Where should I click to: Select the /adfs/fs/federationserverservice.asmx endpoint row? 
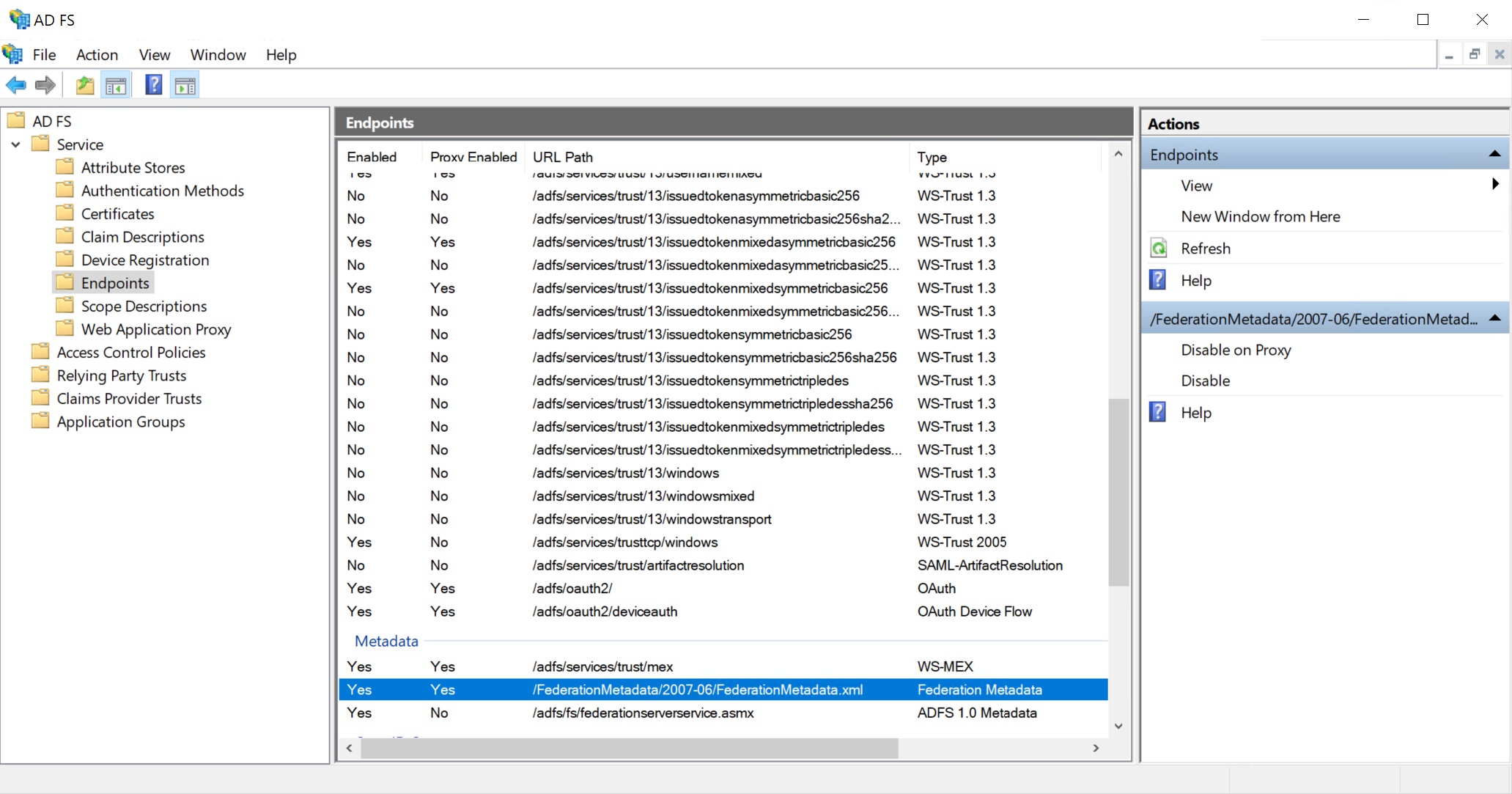point(723,713)
